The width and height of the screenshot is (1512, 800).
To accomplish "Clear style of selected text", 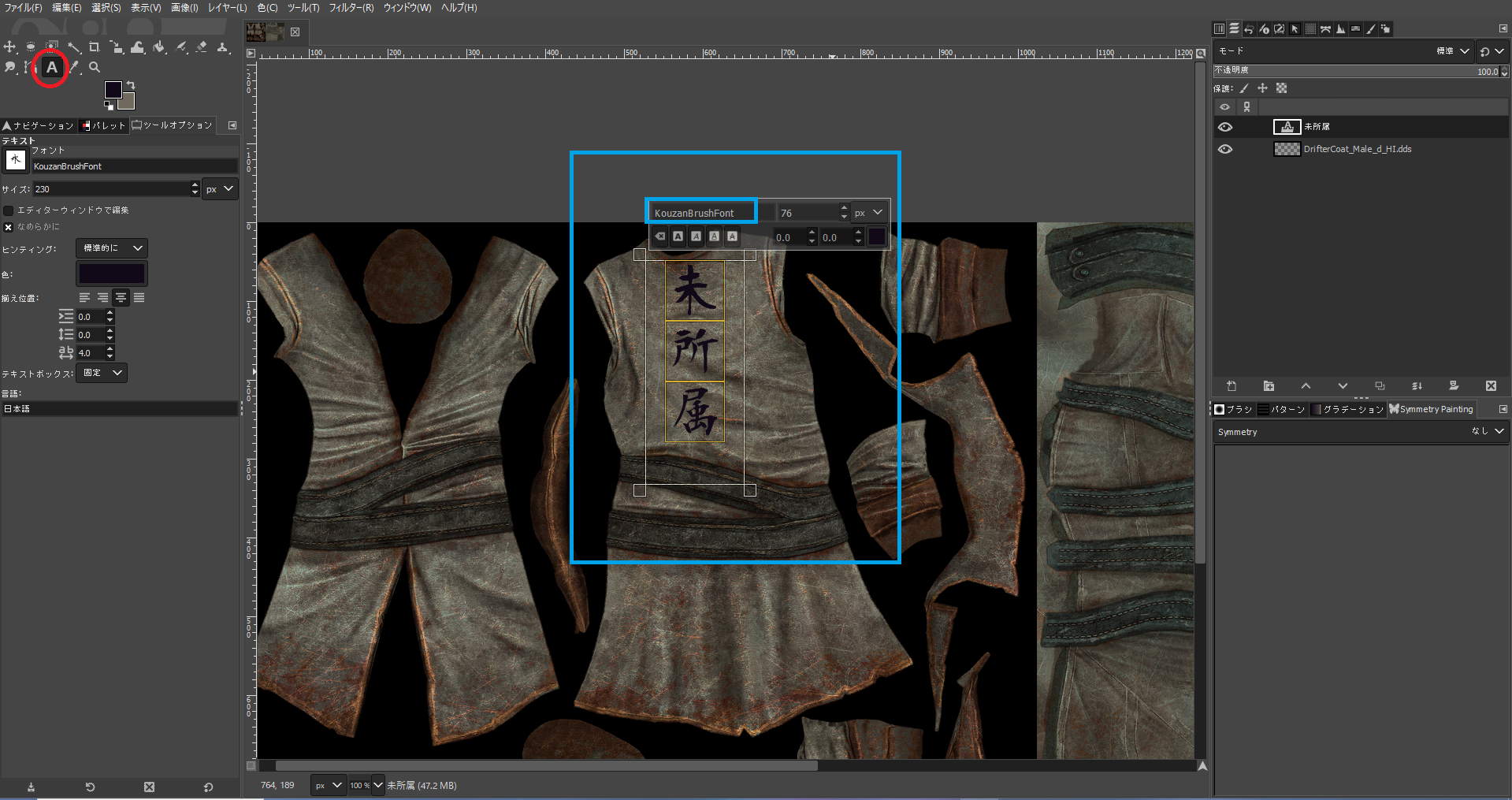I will tap(660, 236).
